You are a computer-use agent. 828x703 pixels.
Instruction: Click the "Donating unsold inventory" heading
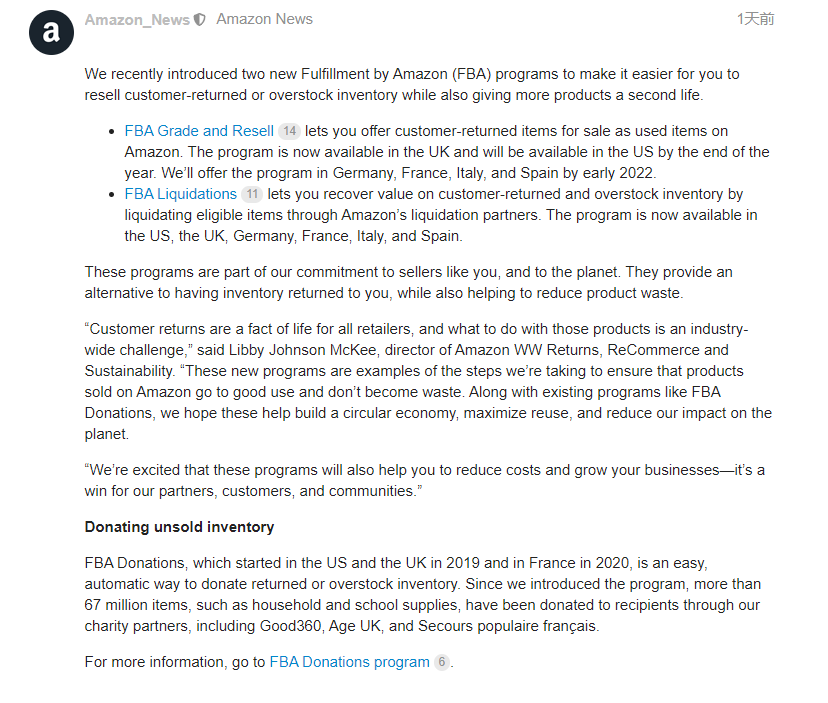click(x=179, y=527)
